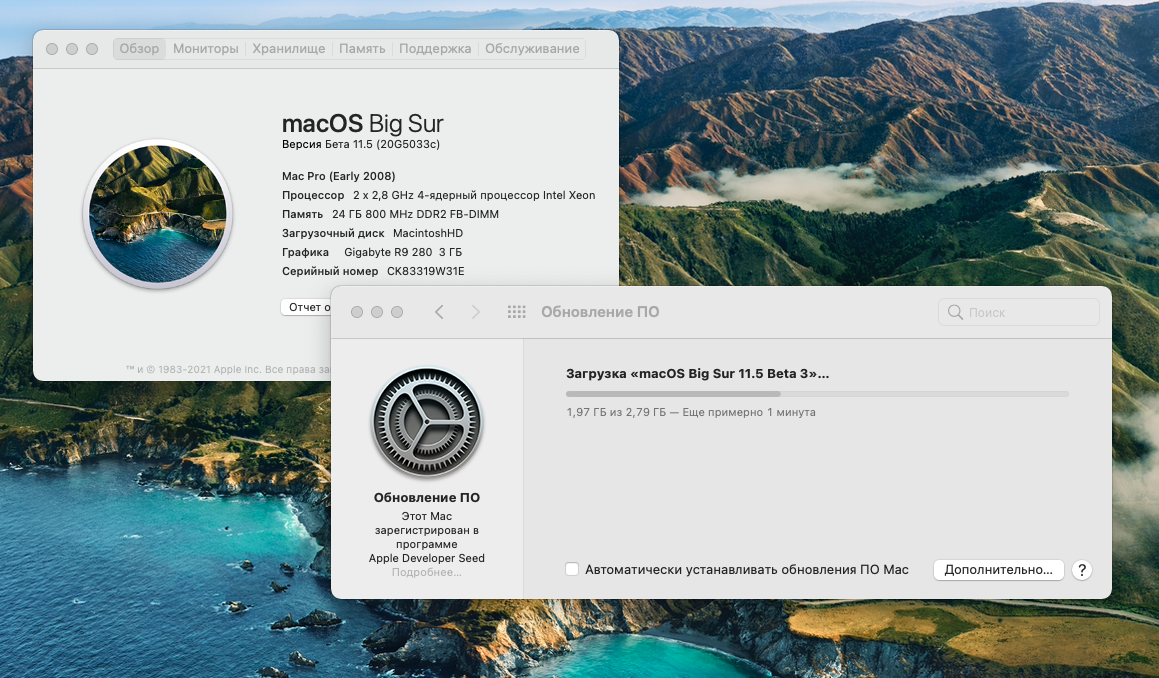Go back with the left chevron
Image resolution: width=1159 pixels, height=678 pixels.
click(x=439, y=312)
